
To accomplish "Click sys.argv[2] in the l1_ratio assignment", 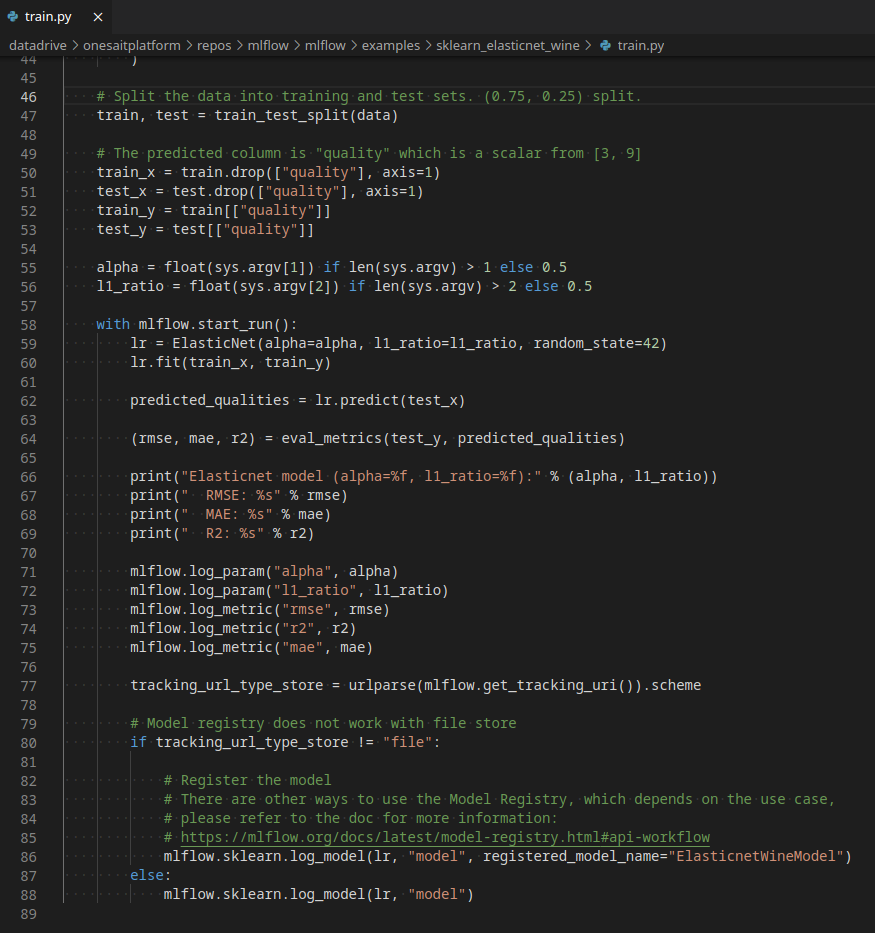I will [x=285, y=286].
